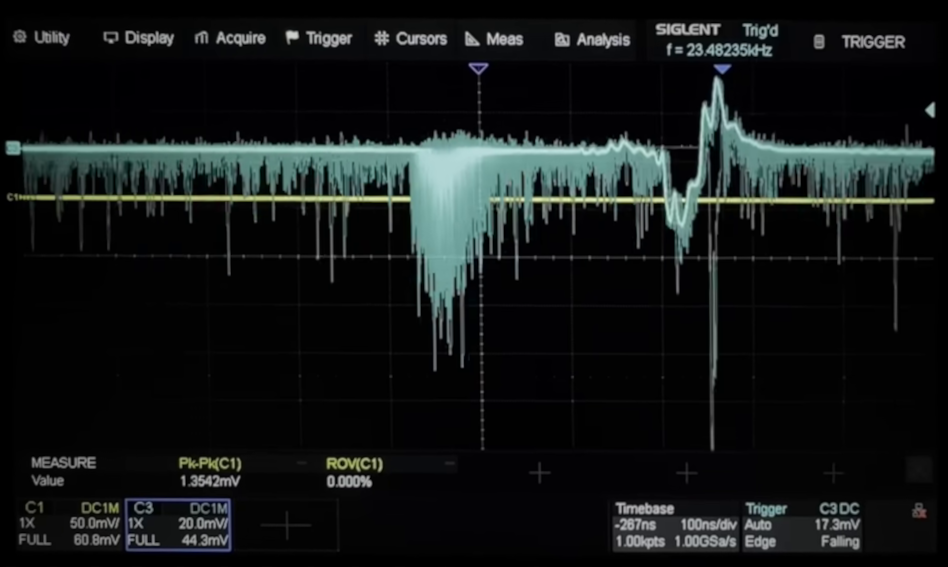Select the Pk-Pk(C1) measurement

[x=210, y=464]
